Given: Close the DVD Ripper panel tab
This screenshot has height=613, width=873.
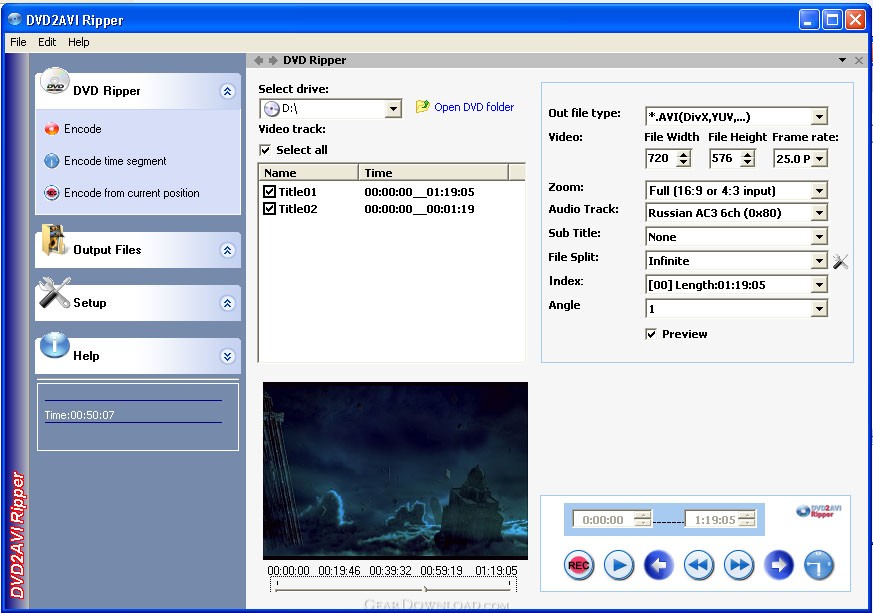Looking at the screenshot, I should (859, 60).
